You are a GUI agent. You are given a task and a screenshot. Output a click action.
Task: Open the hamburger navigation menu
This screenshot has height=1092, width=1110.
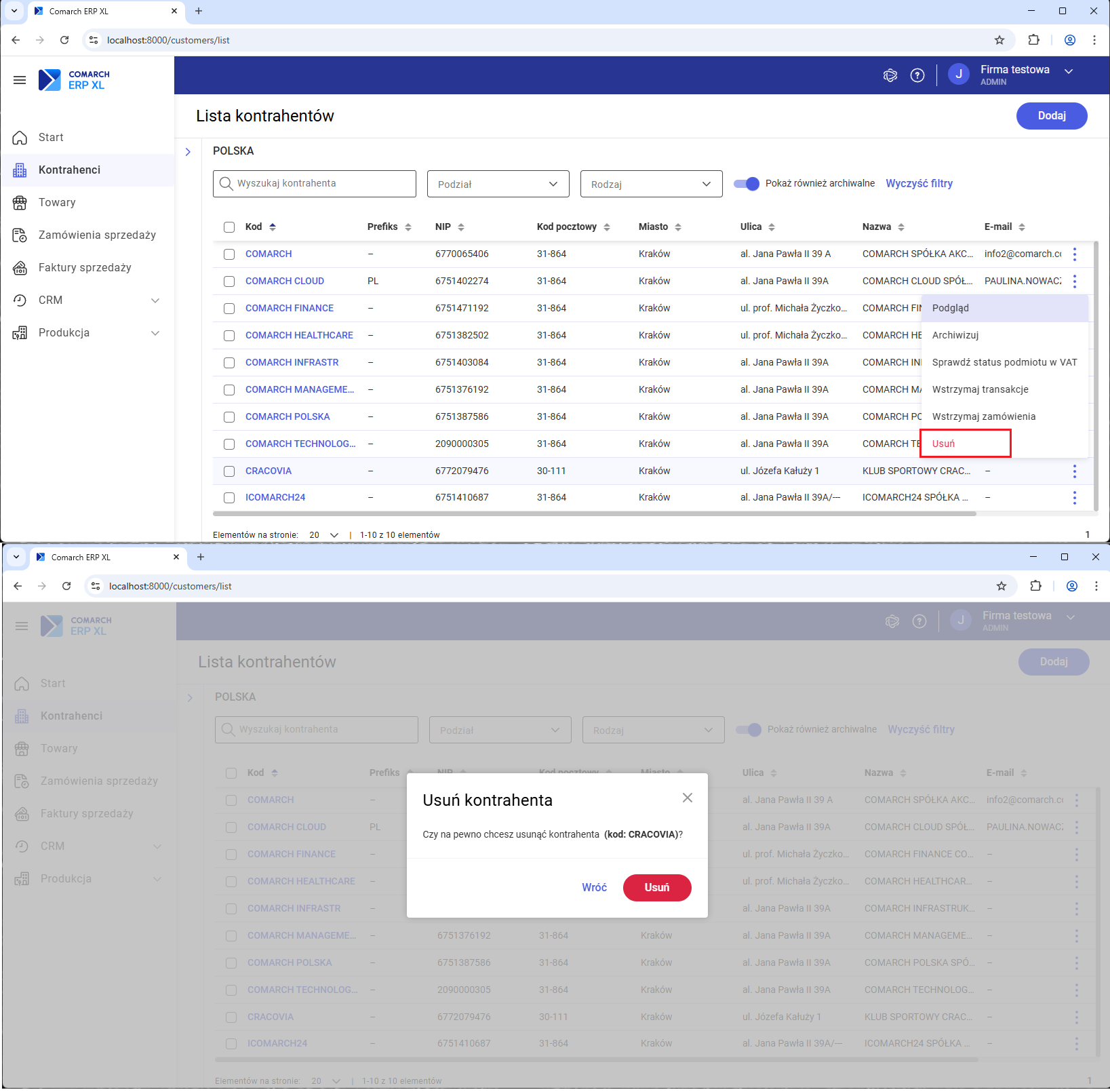[x=20, y=80]
